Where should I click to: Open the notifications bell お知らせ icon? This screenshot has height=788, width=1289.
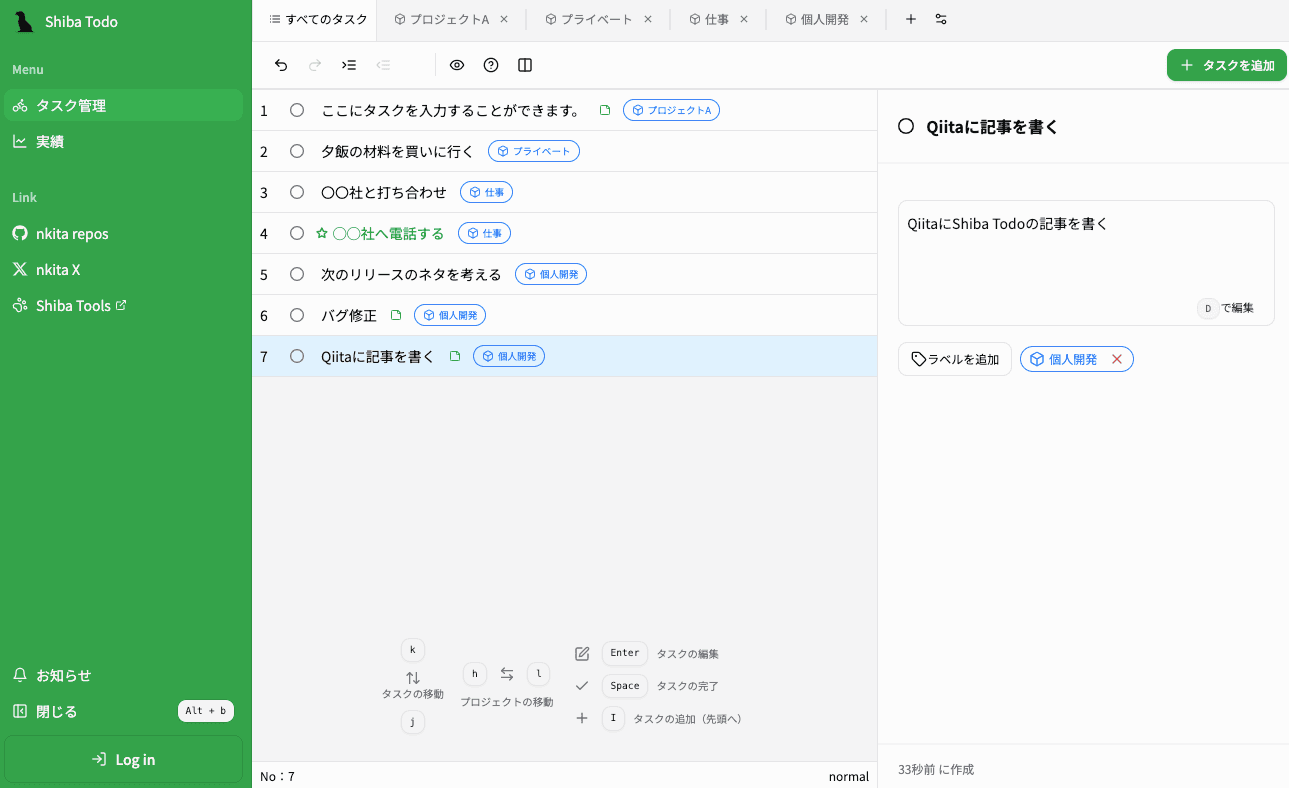tap(20, 675)
